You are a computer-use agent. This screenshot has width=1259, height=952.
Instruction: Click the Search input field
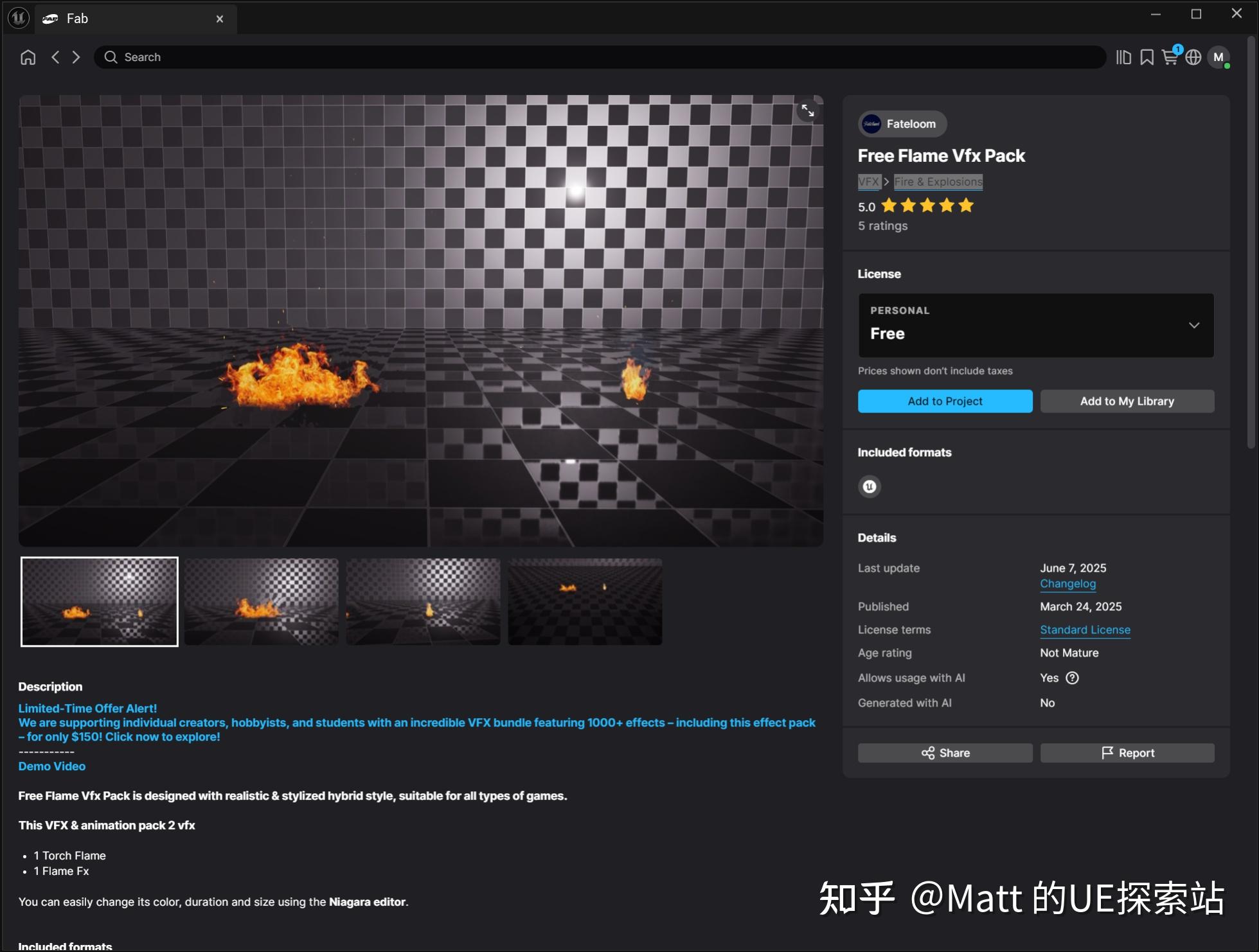598,57
